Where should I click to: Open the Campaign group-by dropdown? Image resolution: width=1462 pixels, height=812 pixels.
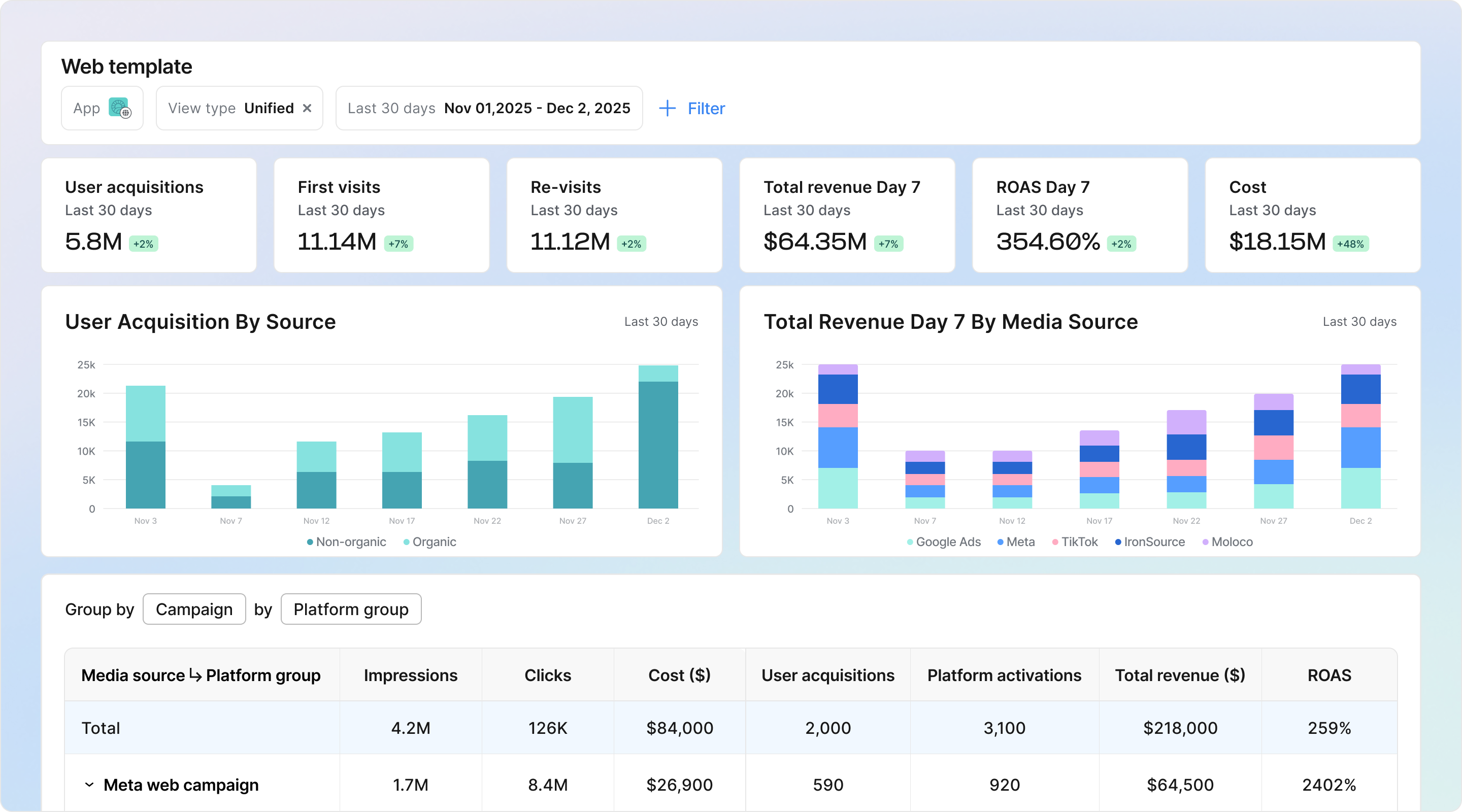194,609
